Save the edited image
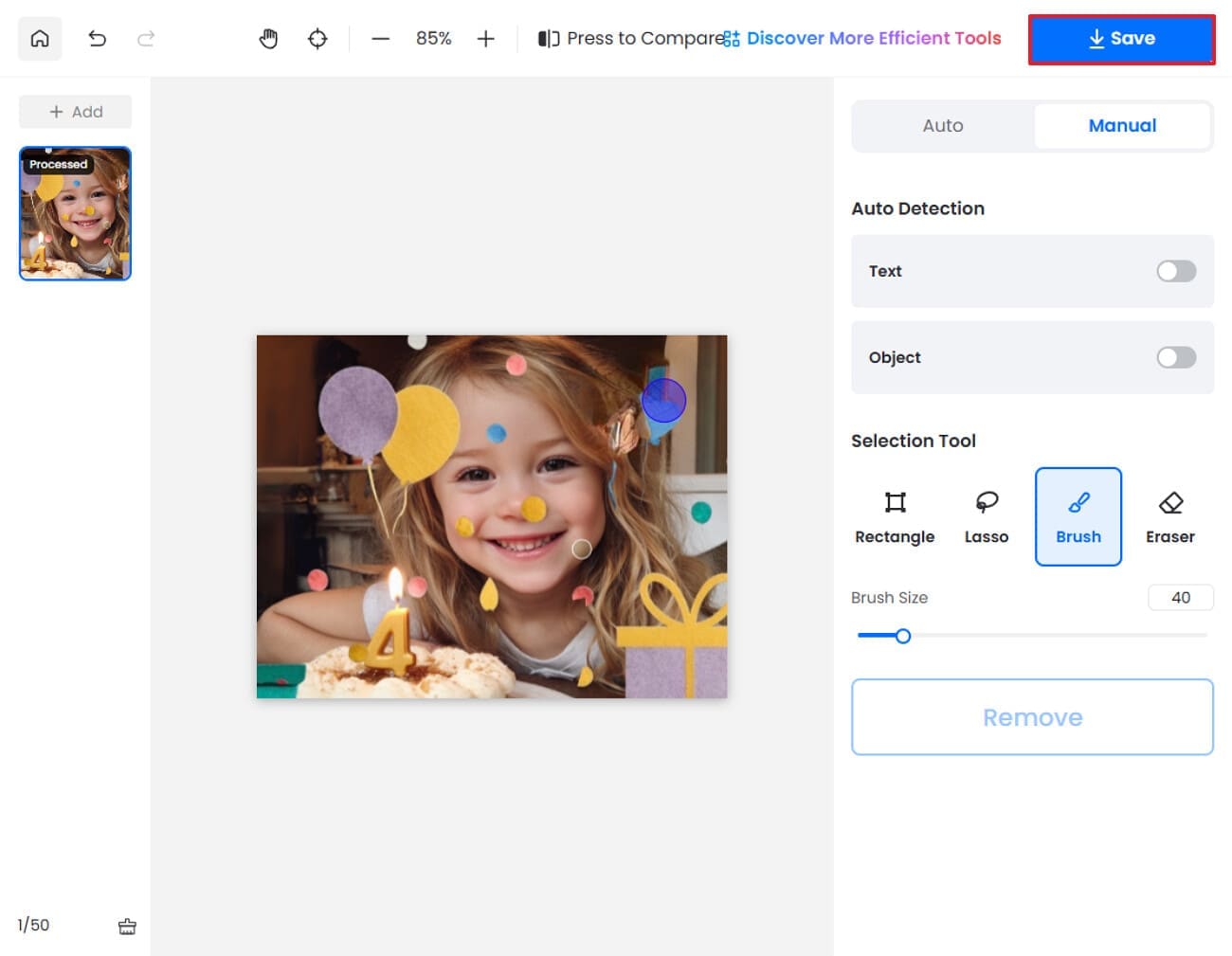 pyautogui.click(x=1121, y=39)
